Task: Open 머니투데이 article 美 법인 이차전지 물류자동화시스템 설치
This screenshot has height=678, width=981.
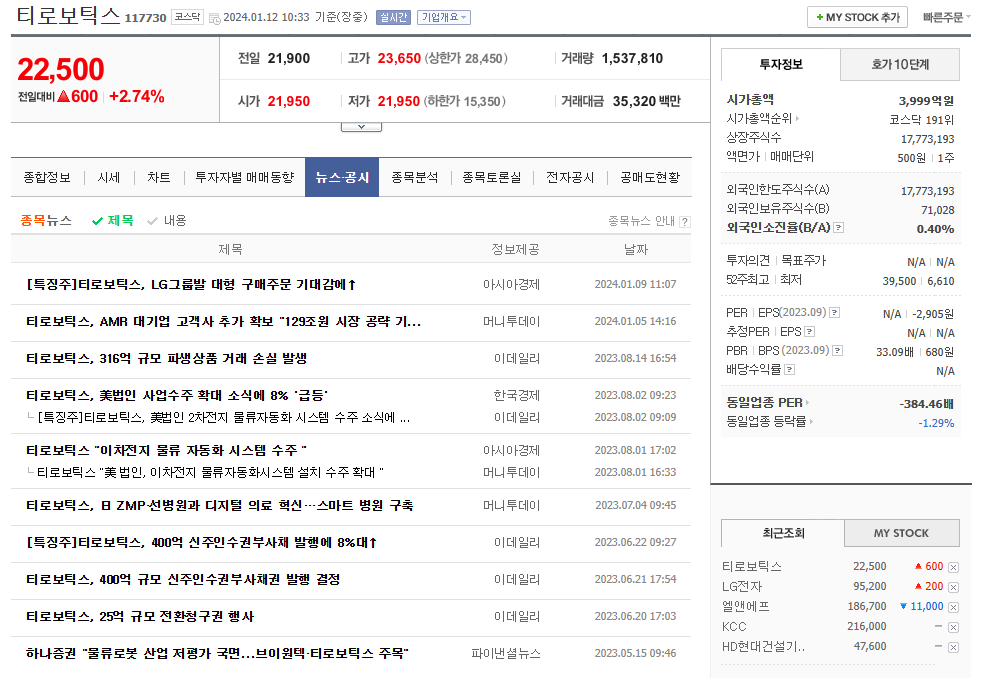Action: (x=210, y=472)
